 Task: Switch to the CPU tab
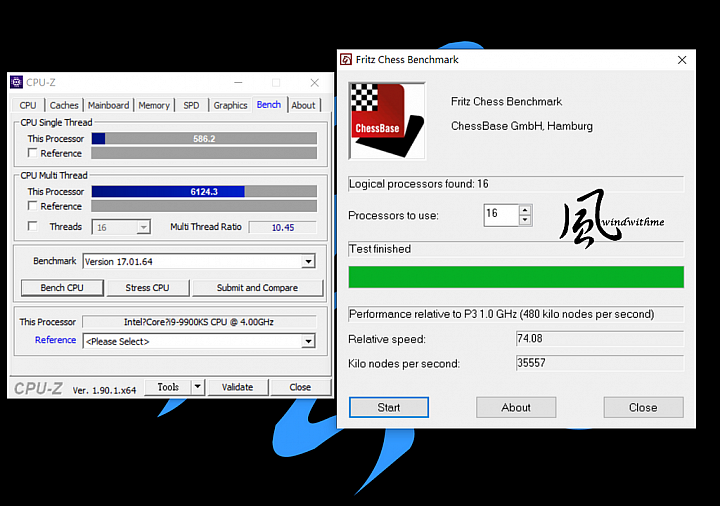(x=28, y=105)
